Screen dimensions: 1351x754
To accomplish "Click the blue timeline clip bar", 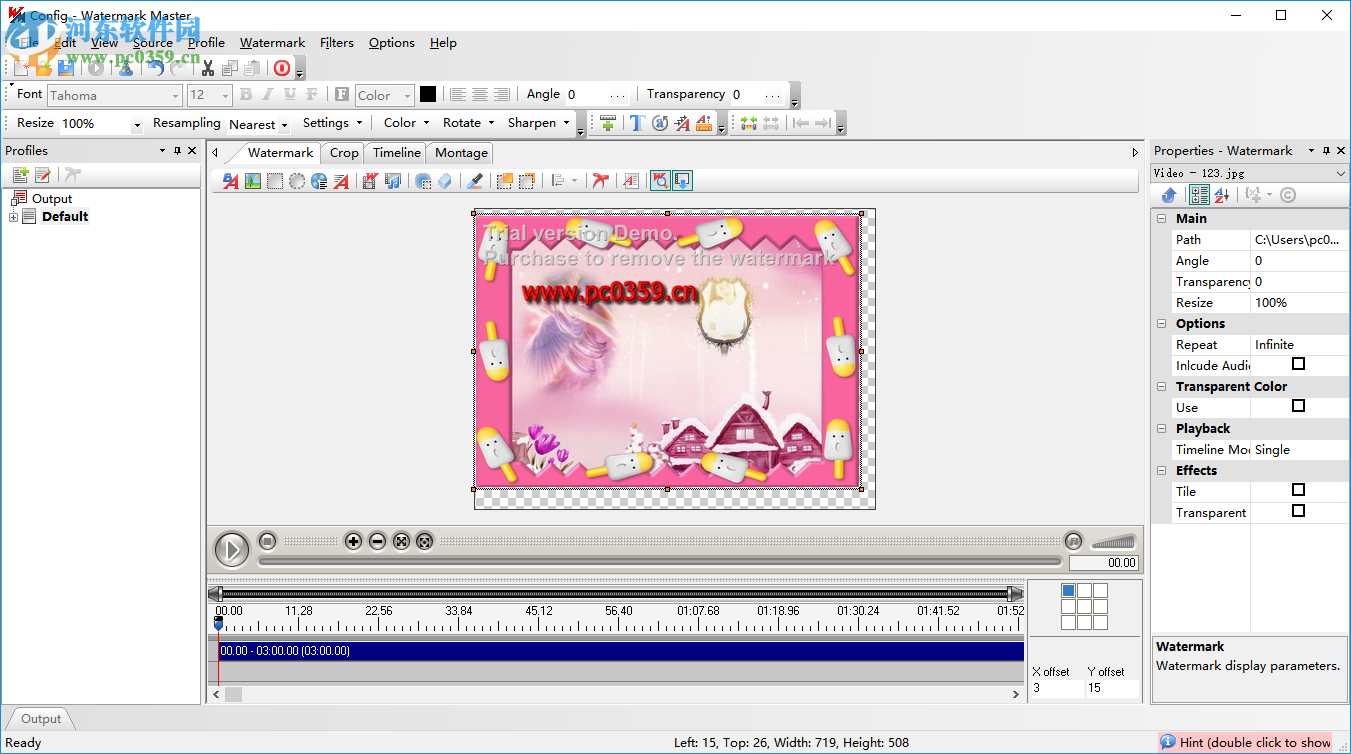I will 620,651.
